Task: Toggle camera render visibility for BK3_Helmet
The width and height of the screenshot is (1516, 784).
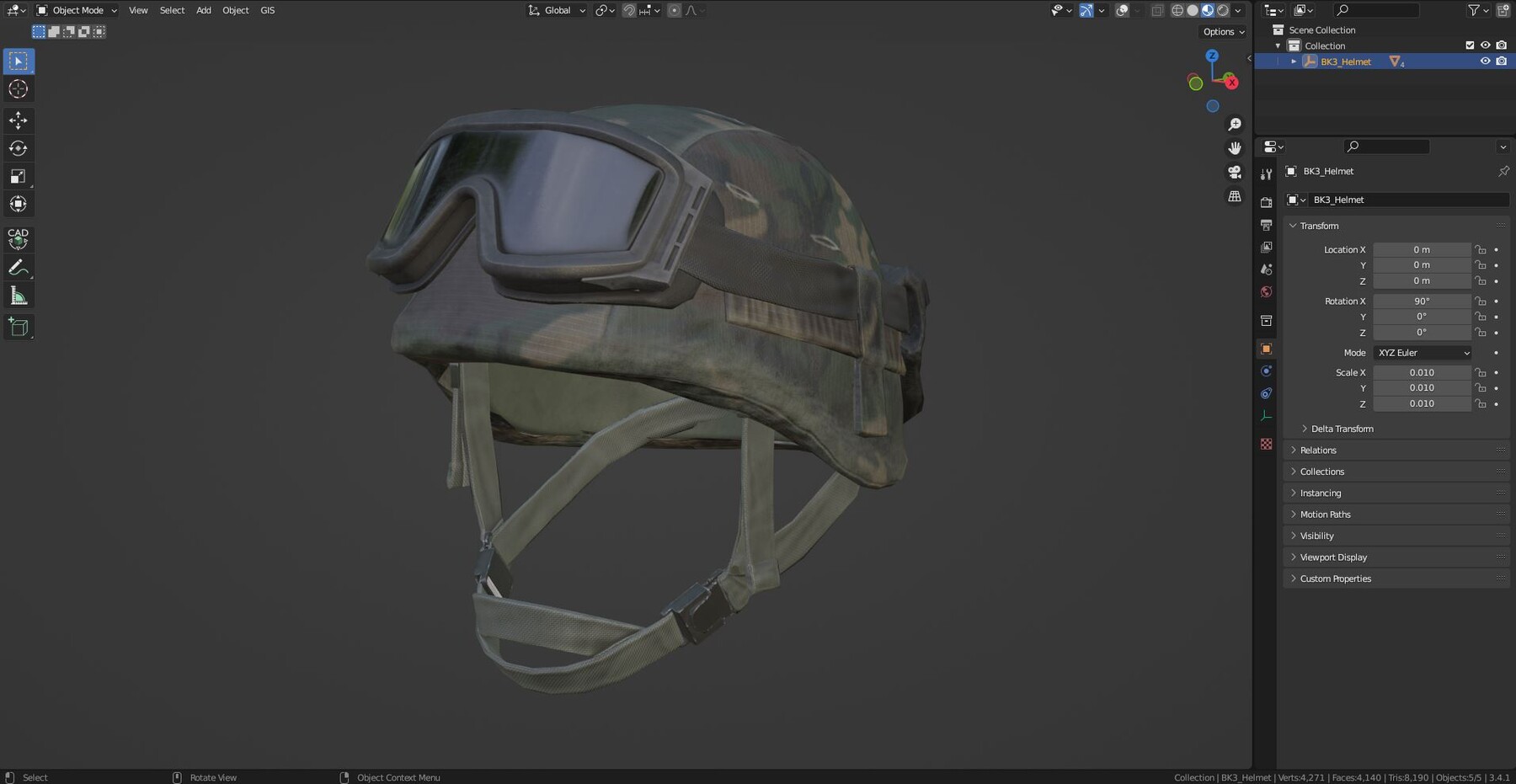Action: tap(1502, 61)
